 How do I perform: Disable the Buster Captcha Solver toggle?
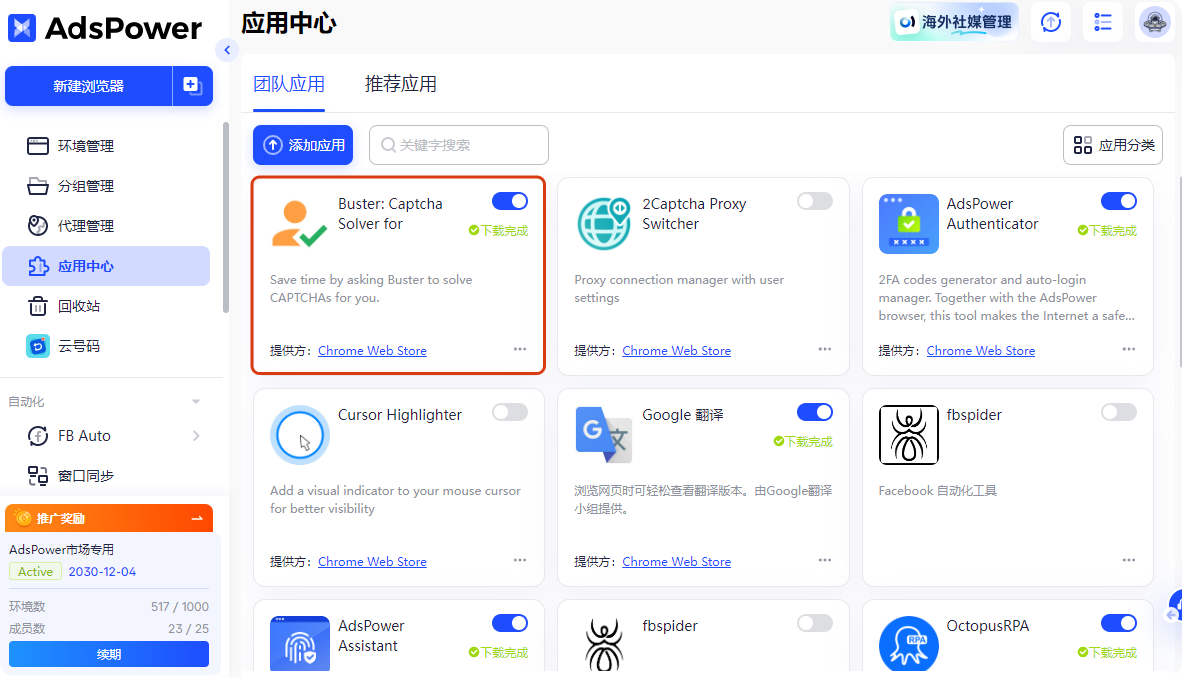[509, 201]
